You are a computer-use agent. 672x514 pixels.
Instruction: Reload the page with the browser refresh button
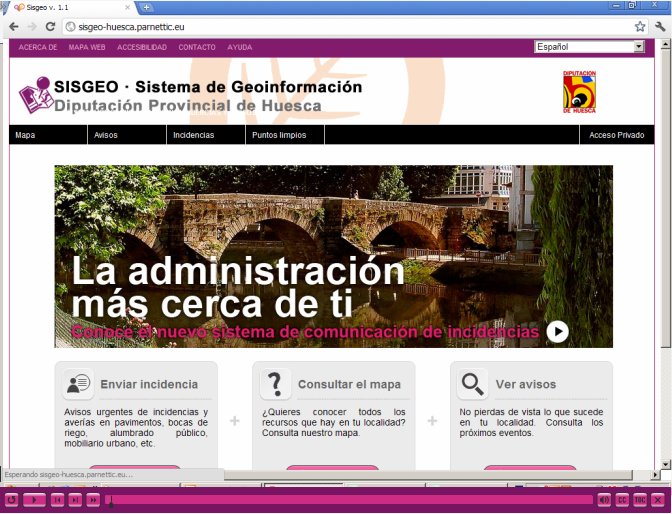53,26
